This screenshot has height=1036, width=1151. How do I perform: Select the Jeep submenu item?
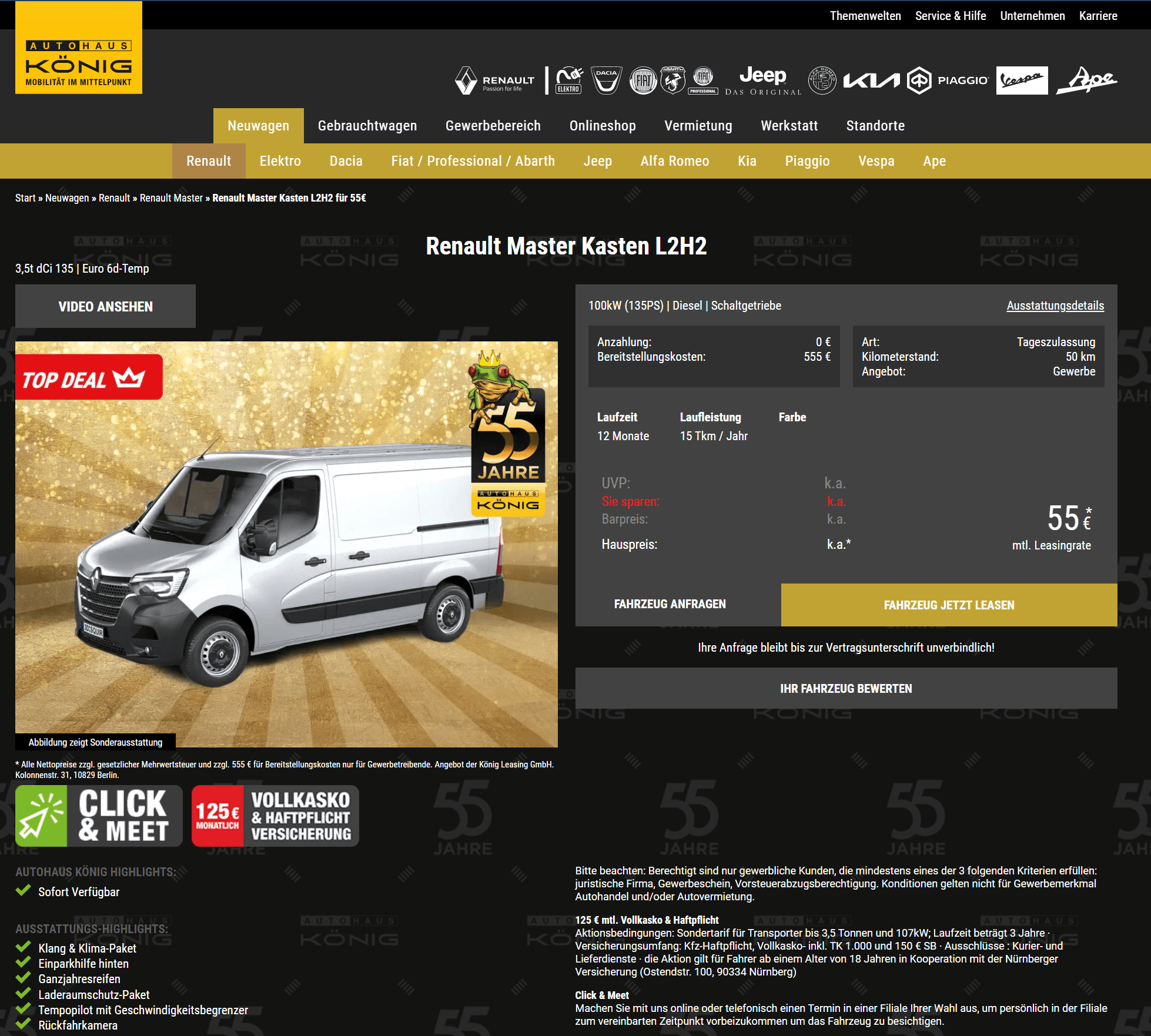coord(598,161)
